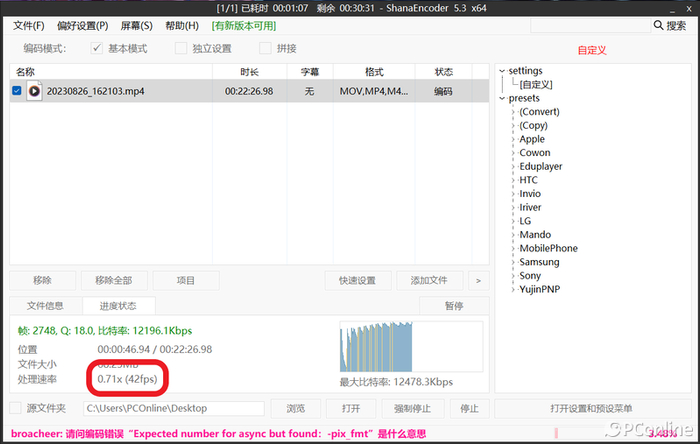The width and height of the screenshot is (700, 444).
Task: Select the YujinPNP preset item
Action: pos(539,290)
